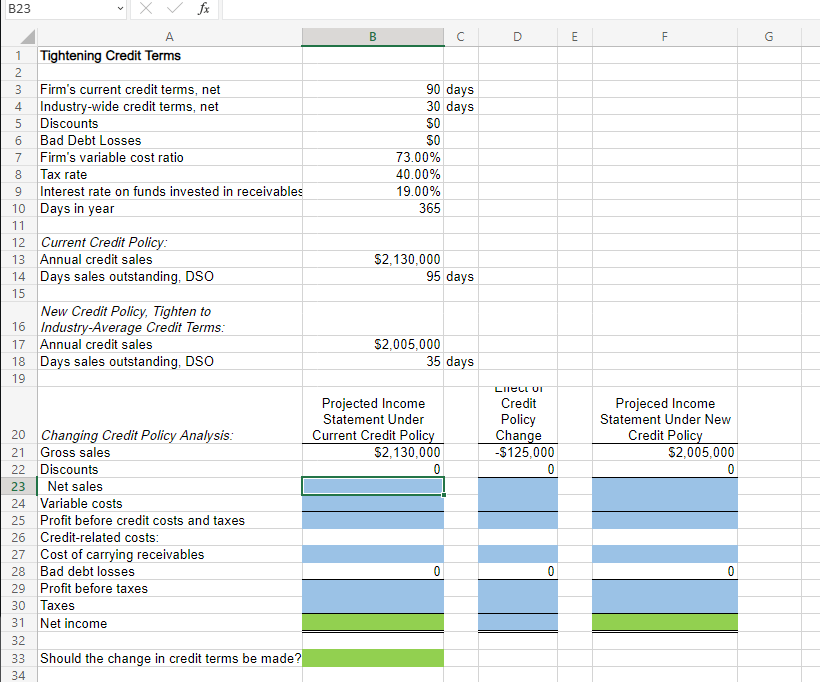Select the column B header
The width and height of the screenshot is (820, 682).
pos(372,35)
